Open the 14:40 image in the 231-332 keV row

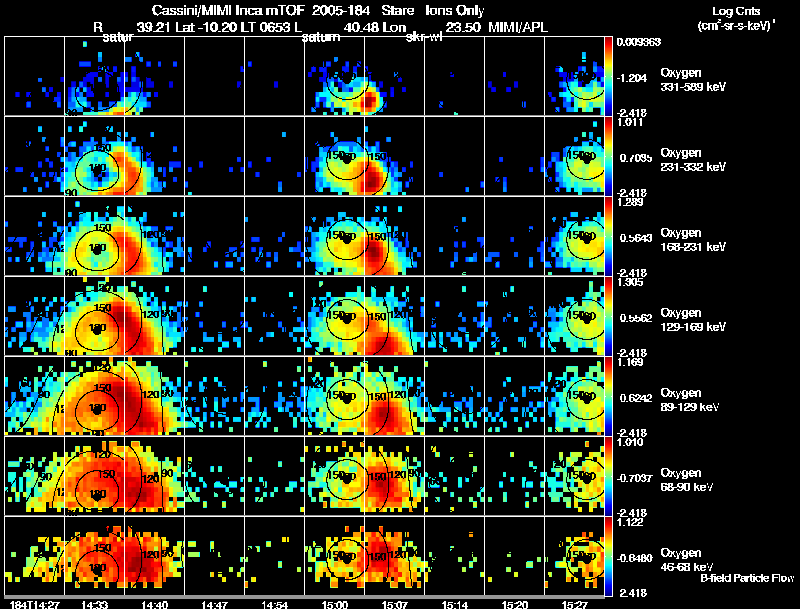154,156
